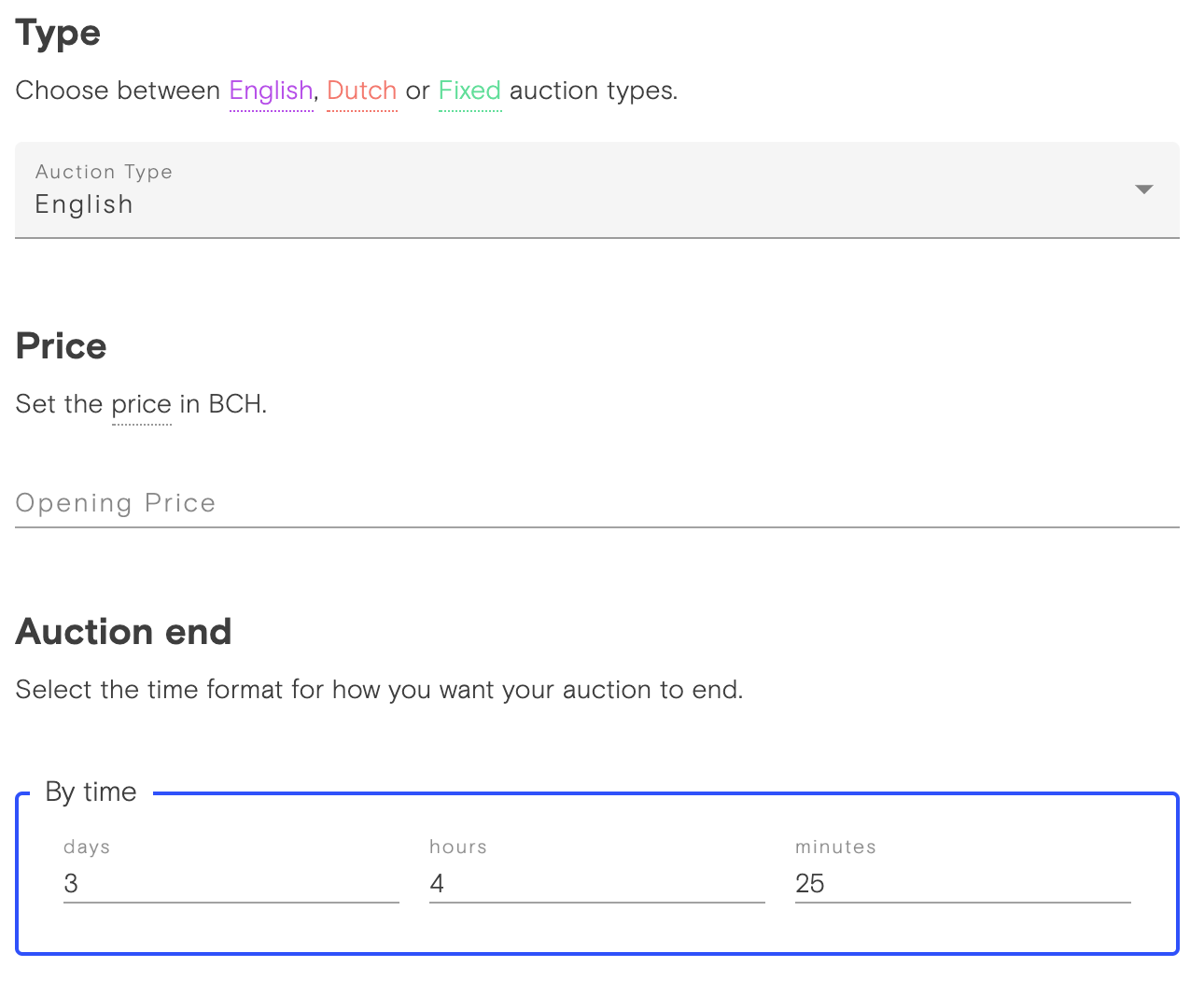The height and width of the screenshot is (995, 1204).
Task: Click the green Fixed auction type link
Action: pos(470,91)
